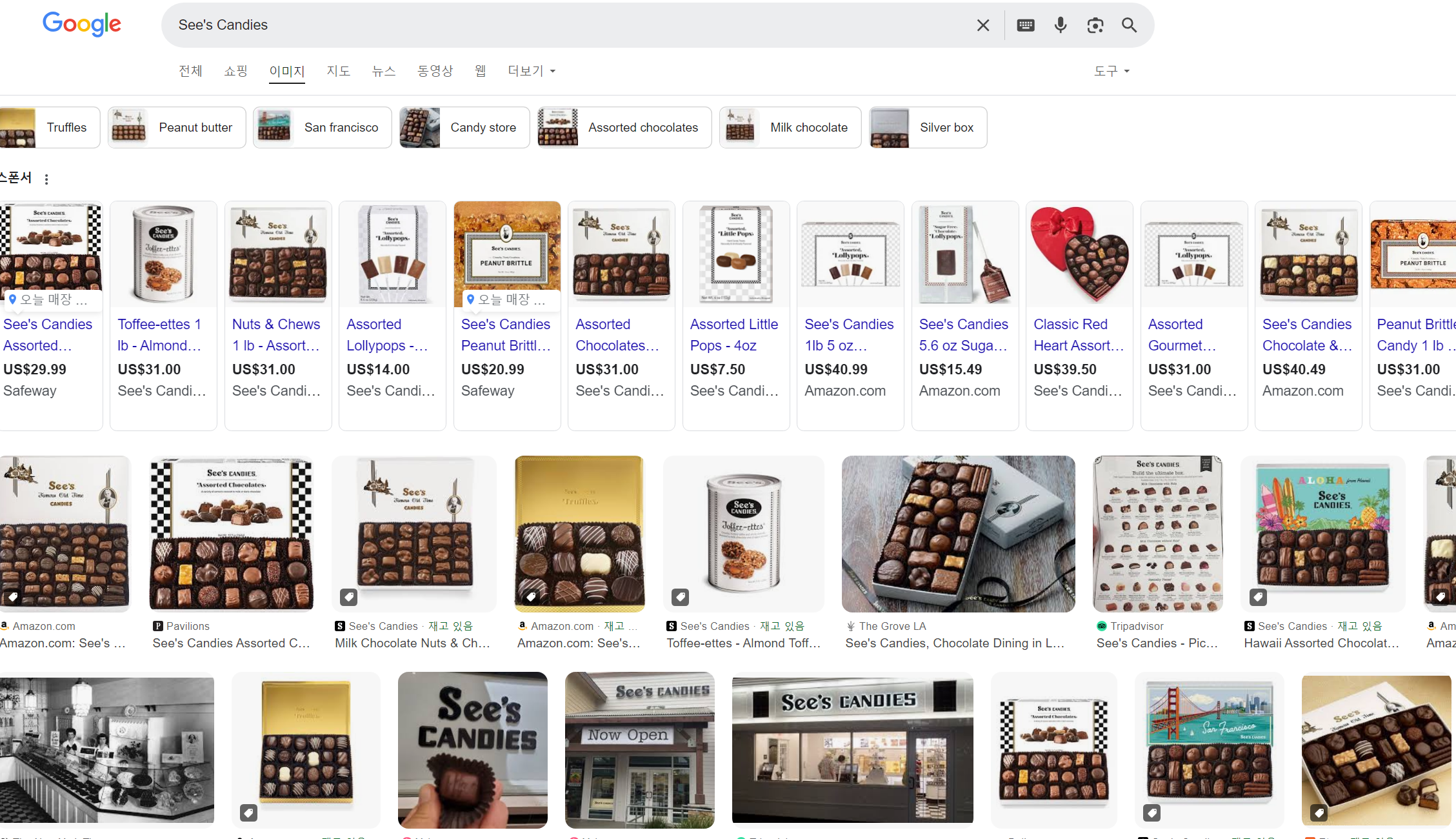This screenshot has width=1456, height=839.
Task: Open See's Candies Peanut Brittle Safeway link
Action: tap(506, 335)
